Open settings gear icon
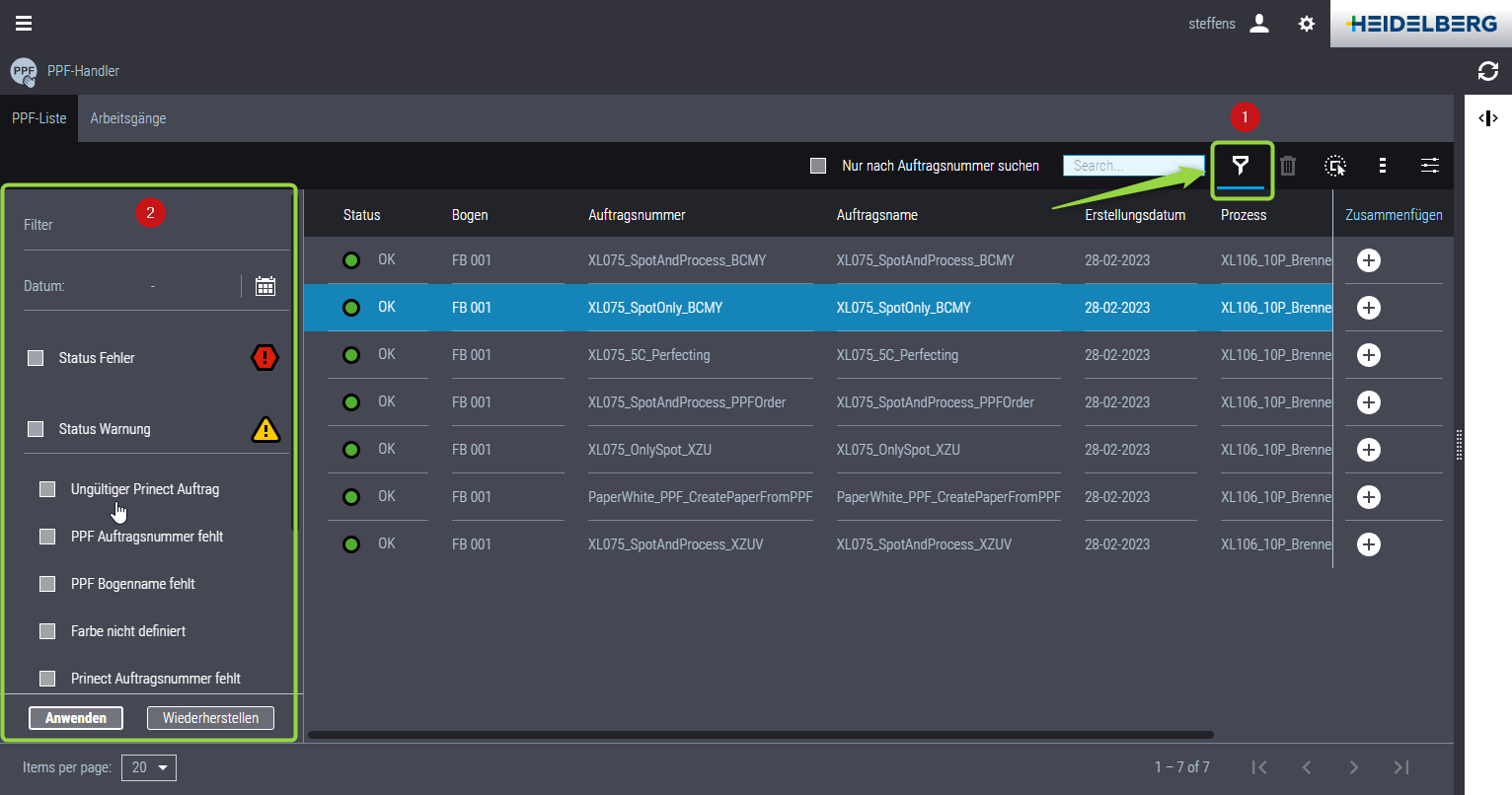Viewport: 1512px width, 795px height. [x=1307, y=24]
